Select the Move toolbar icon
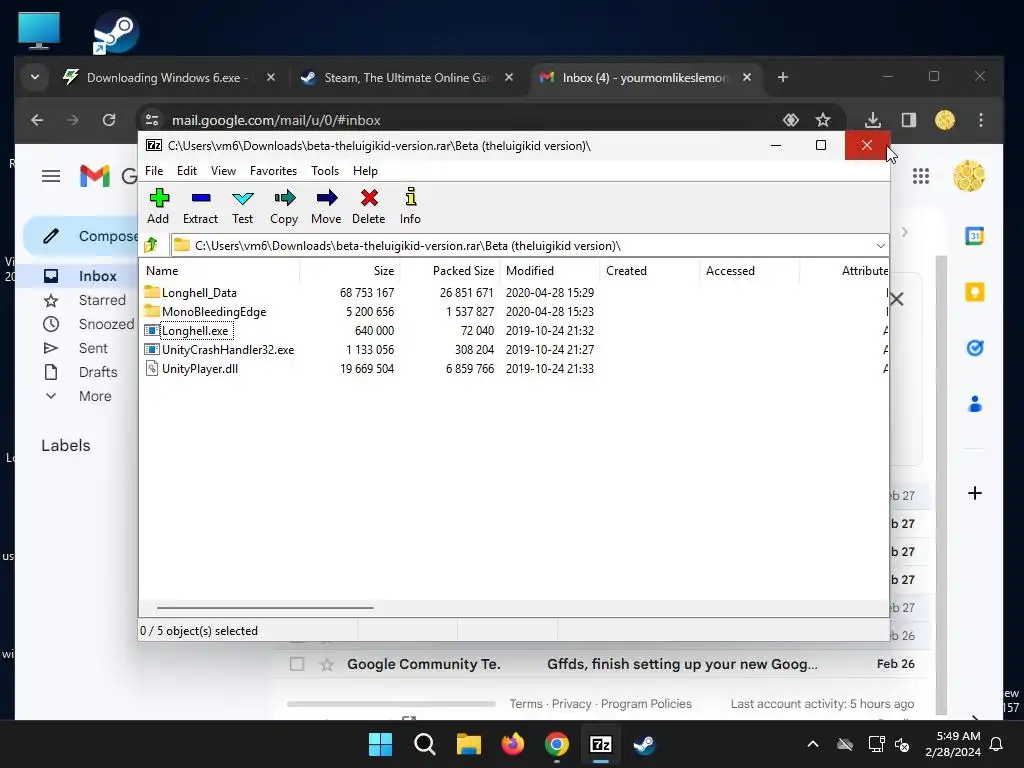The height and width of the screenshot is (768, 1024). pos(326,206)
